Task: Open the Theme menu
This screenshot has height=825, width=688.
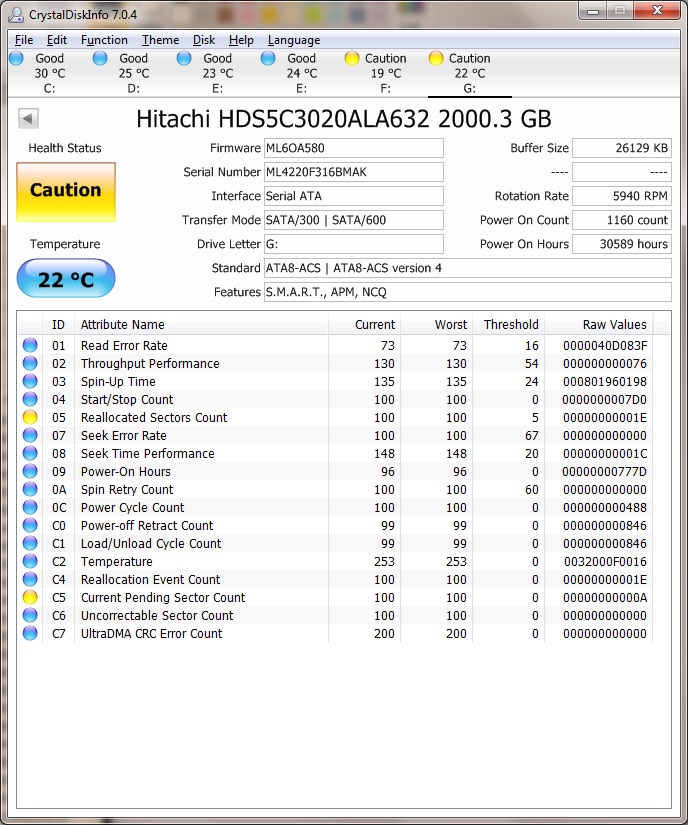Action: click(160, 40)
